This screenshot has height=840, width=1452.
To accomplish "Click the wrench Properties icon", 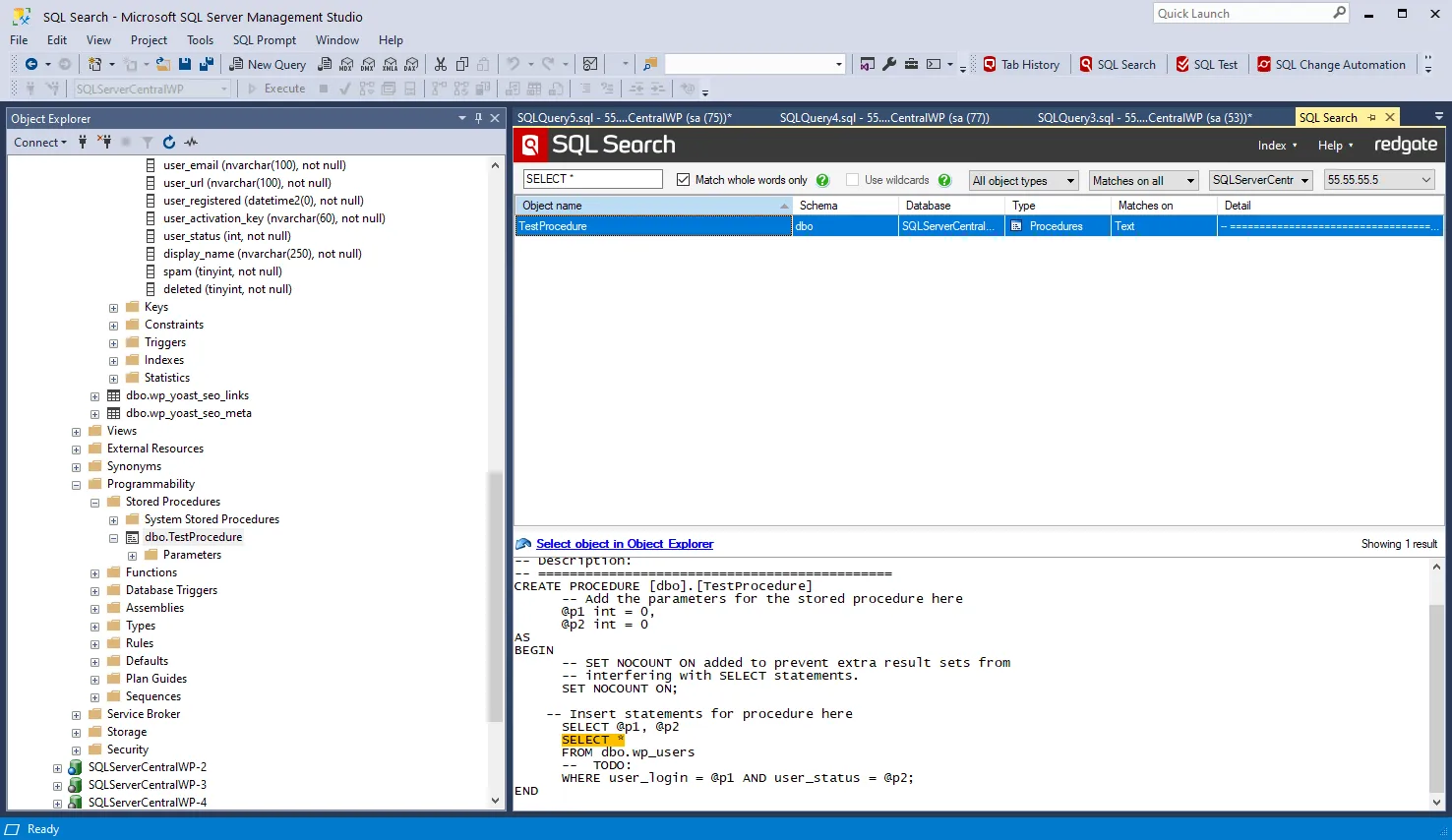I will (889, 64).
